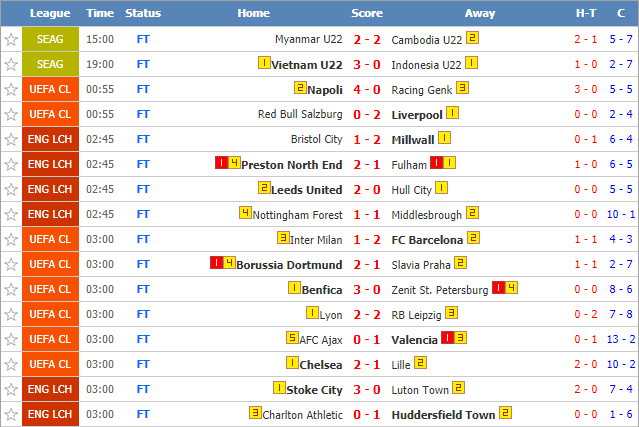This screenshot has width=639, height=427.
Task: Click red card icon beside Fulham
Action: point(436,163)
